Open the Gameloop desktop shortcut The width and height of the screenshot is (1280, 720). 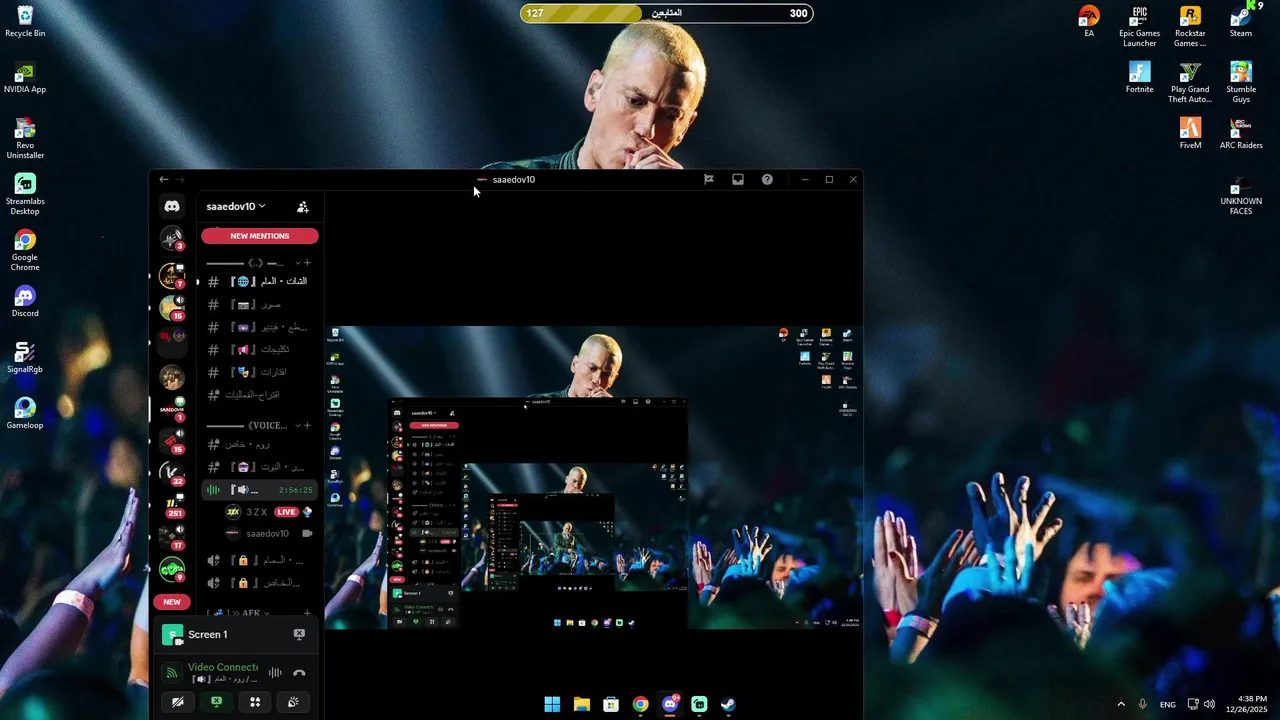25,413
